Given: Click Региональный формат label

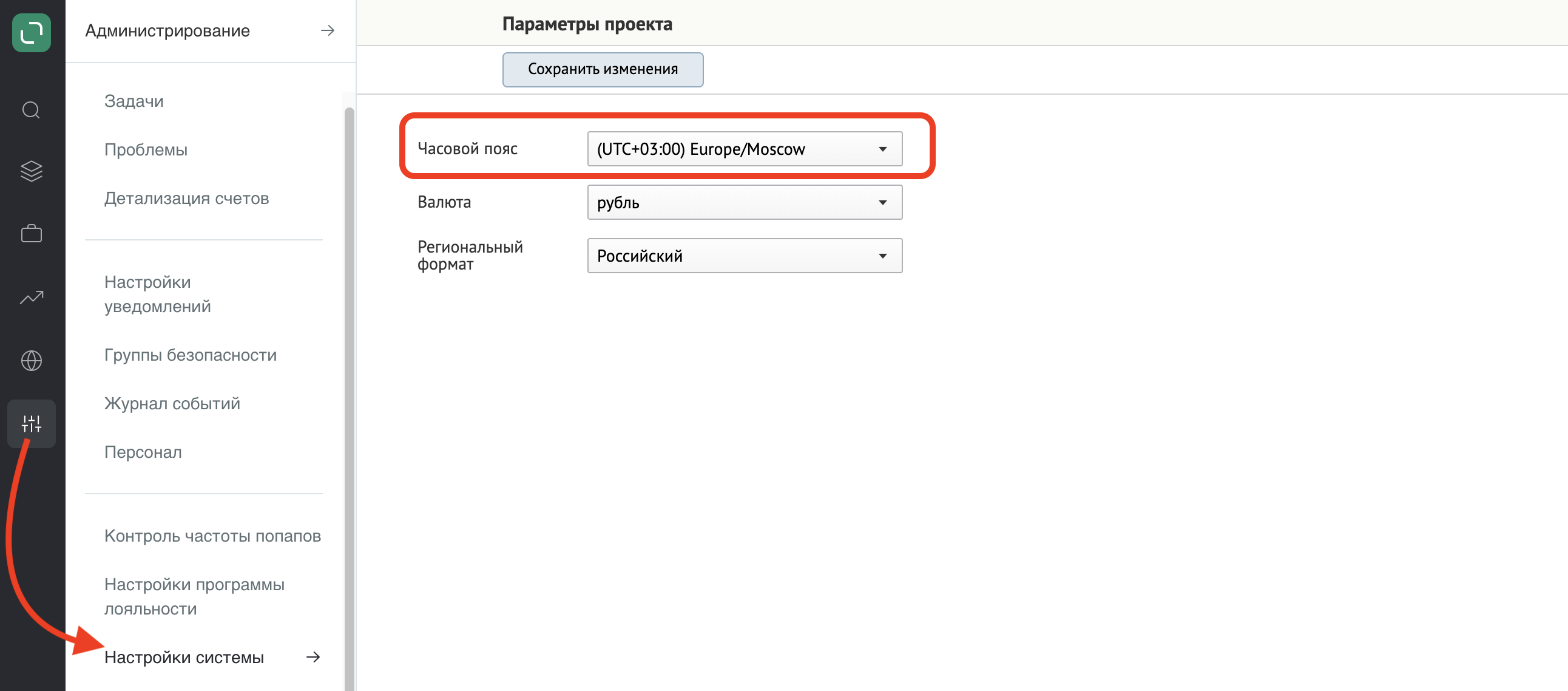Looking at the screenshot, I should [x=470, y=256].
